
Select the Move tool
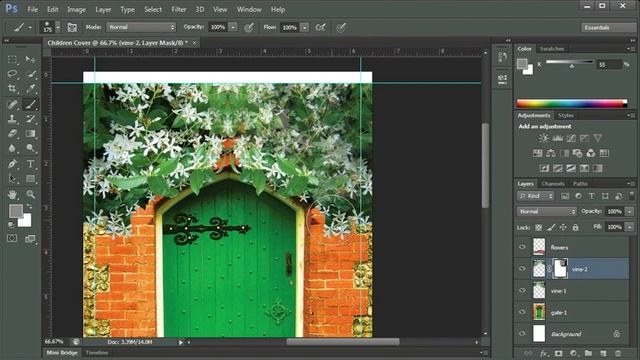click(x=30, y=60)
